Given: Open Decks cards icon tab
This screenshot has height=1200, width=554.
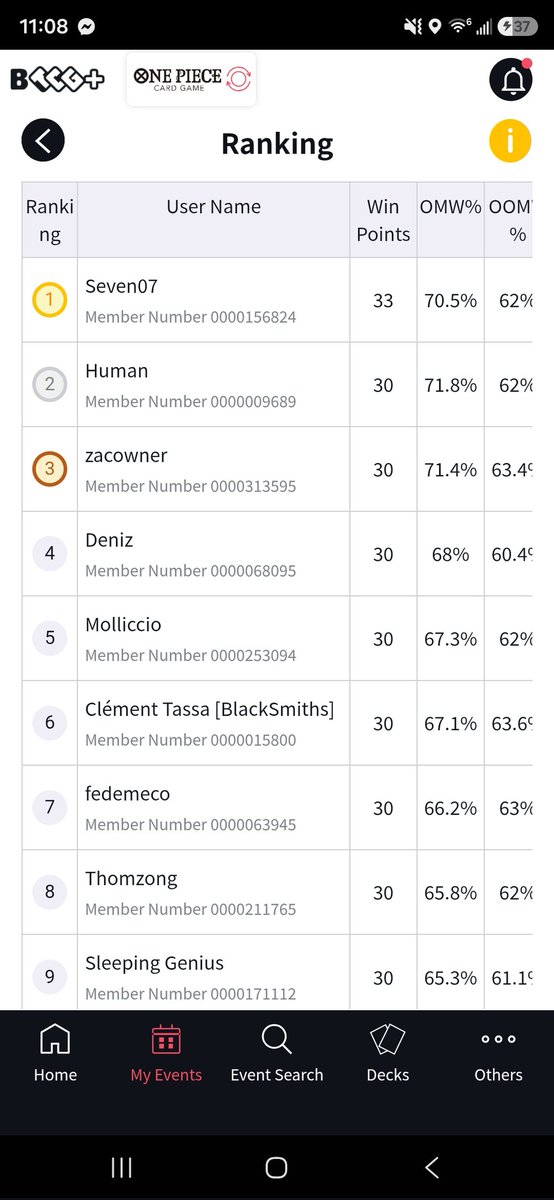Looking at the screenshot, I should click(388, 1054).
